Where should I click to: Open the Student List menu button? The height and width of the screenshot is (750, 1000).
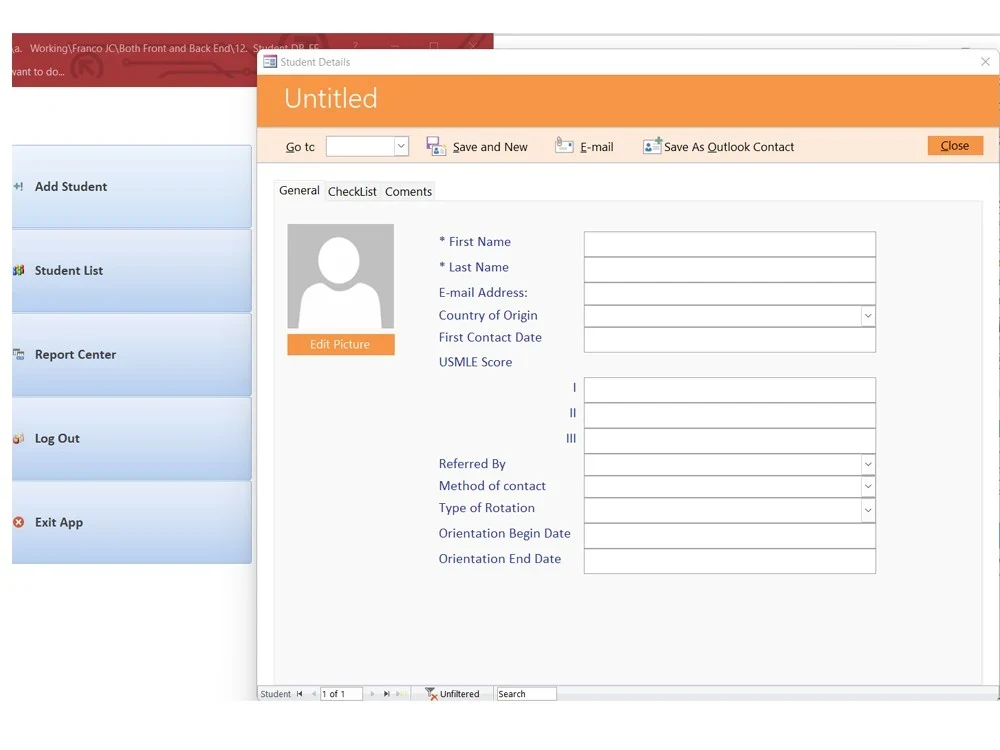point(131,270)
